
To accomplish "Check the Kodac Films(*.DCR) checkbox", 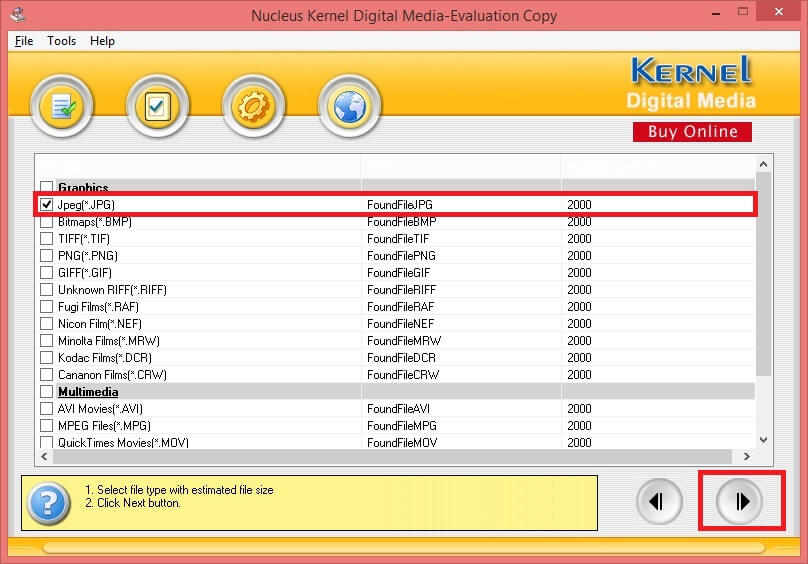I will [46, 358].
